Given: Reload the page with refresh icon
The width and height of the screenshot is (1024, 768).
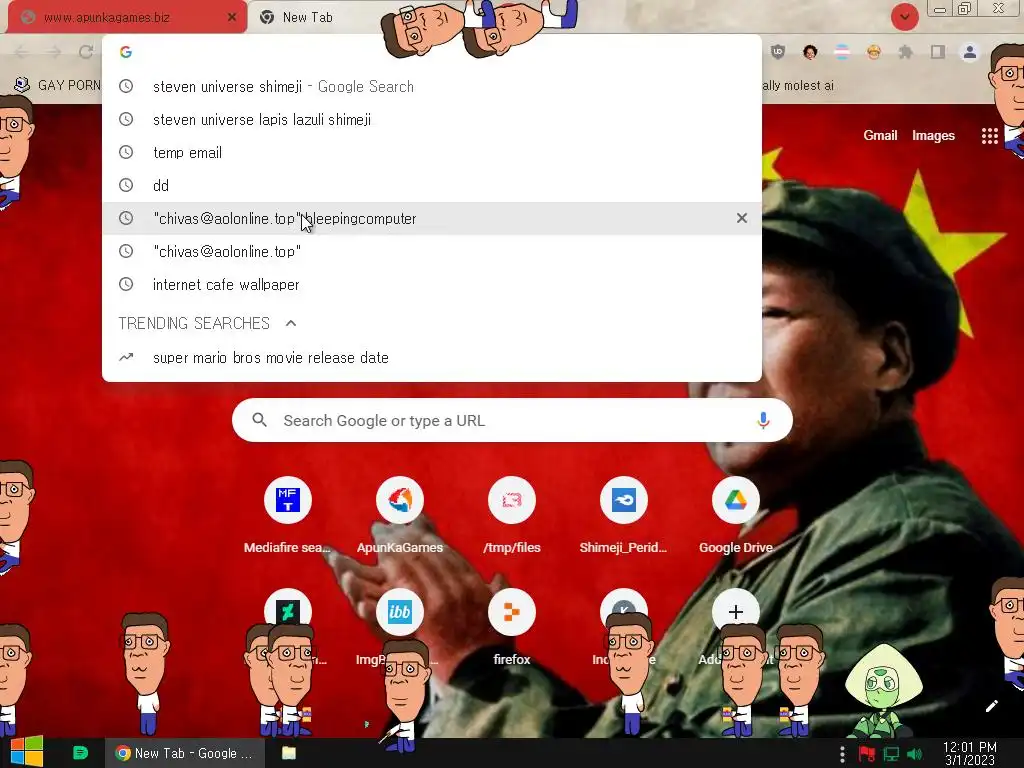Looking at the screenshot, I should 86,52.
